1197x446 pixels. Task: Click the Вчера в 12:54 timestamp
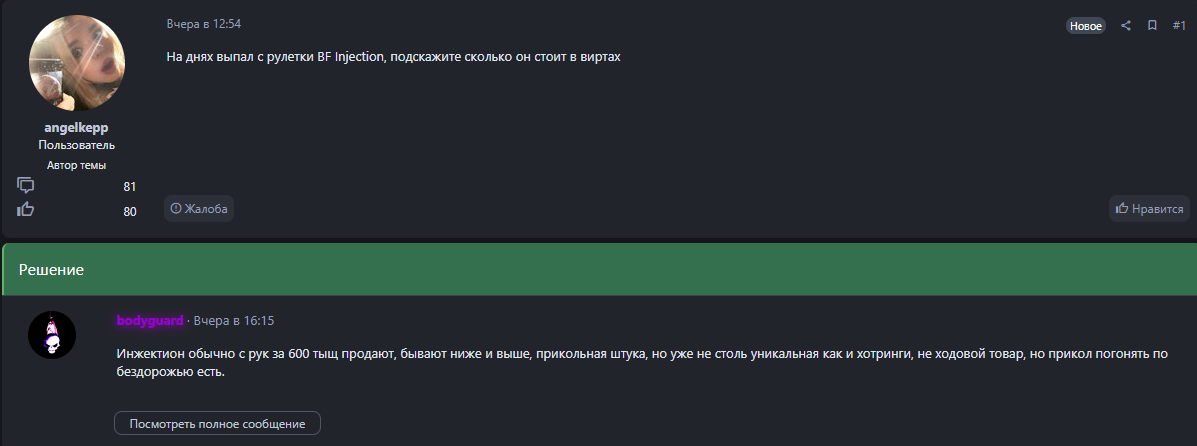204,23
